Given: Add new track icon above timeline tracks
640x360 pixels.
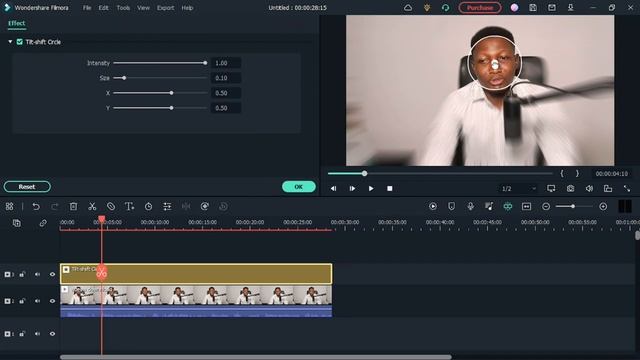Looking at the screenshot, I should coord(16,223).
